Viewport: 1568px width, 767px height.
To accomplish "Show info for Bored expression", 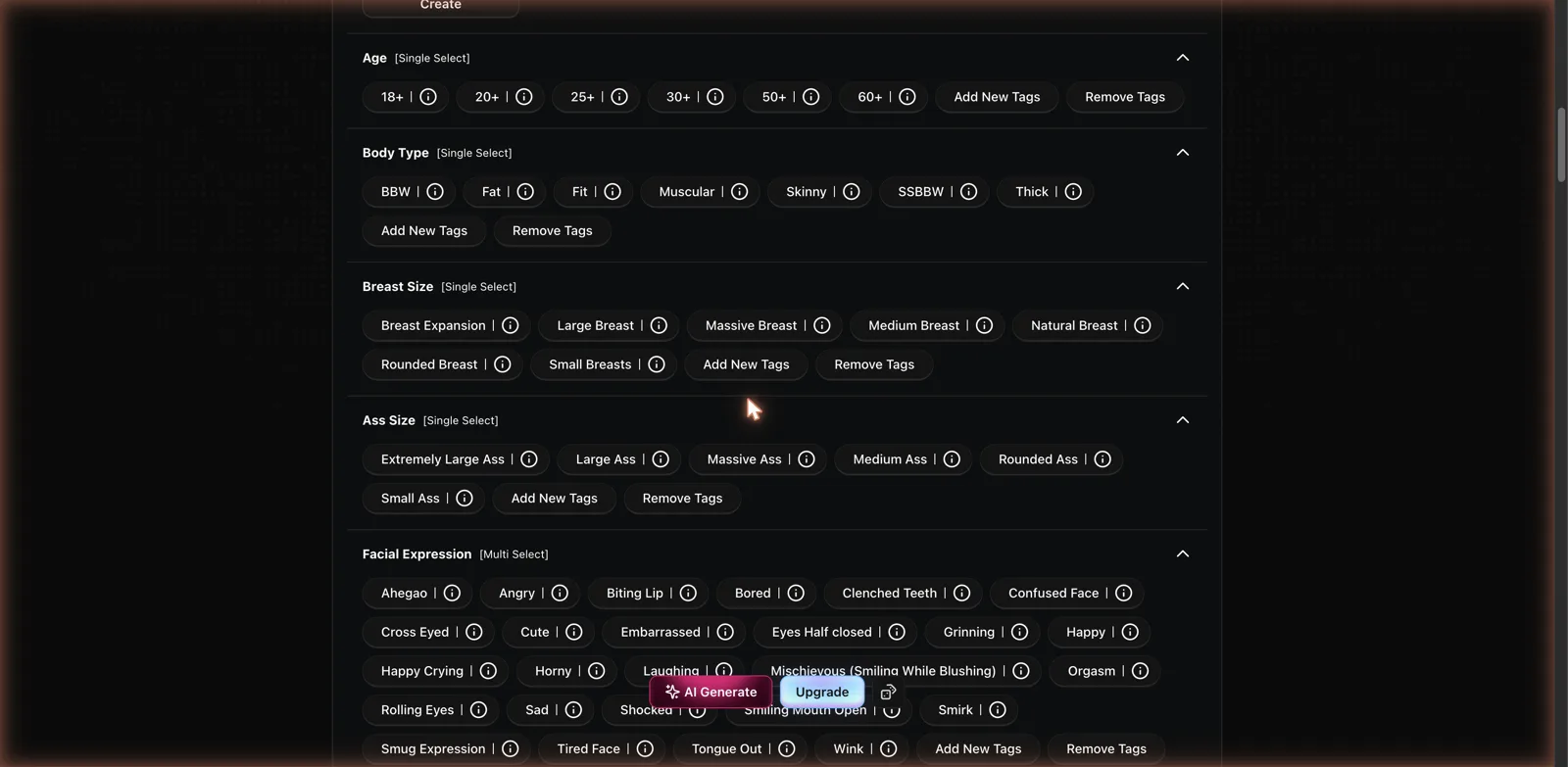I will point(796,594).
